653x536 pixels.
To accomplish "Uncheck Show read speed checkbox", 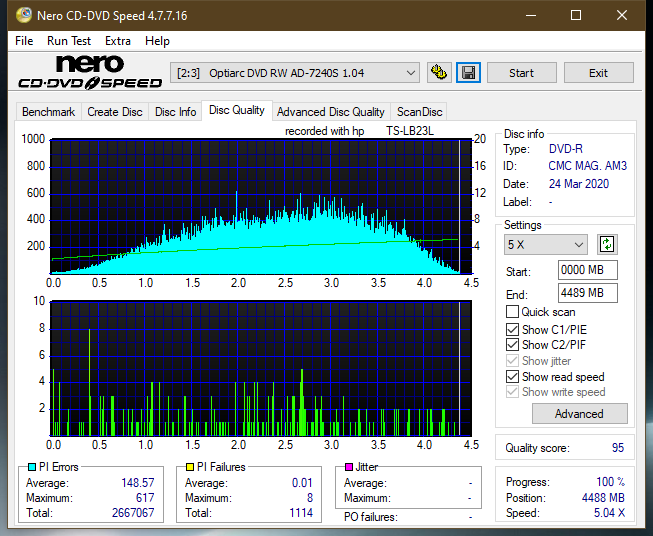I will 512,376.
